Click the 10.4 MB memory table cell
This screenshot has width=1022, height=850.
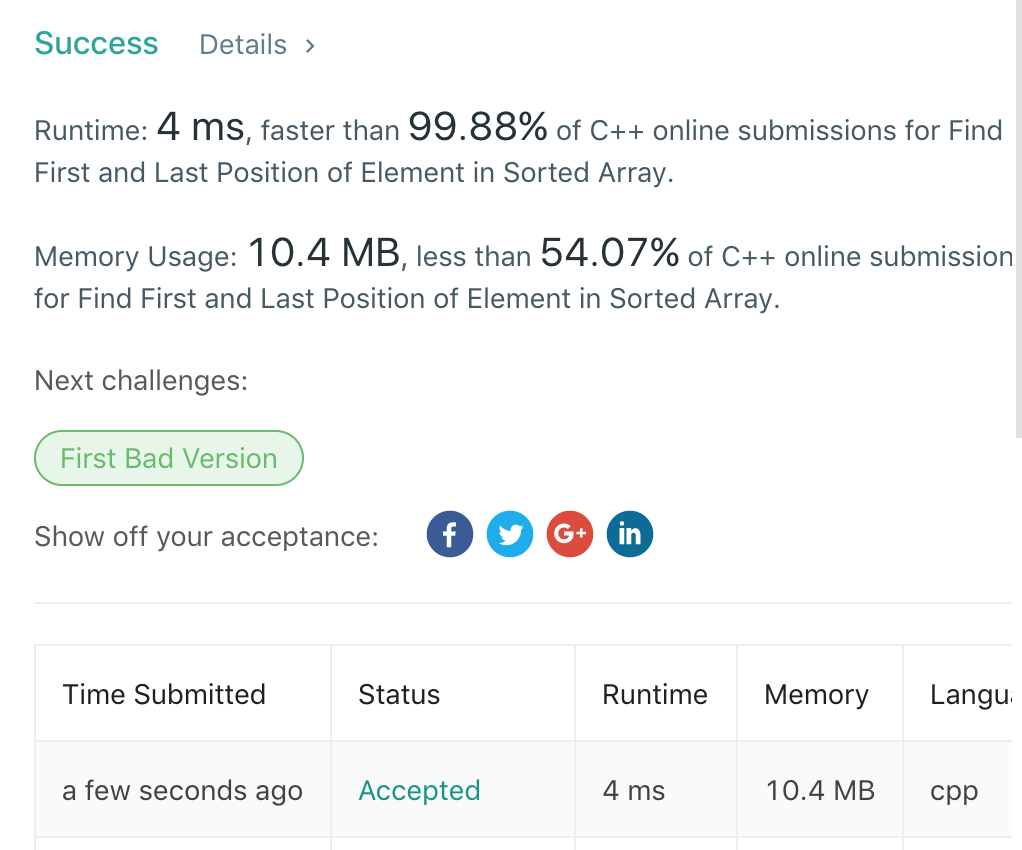coord(820,791)
